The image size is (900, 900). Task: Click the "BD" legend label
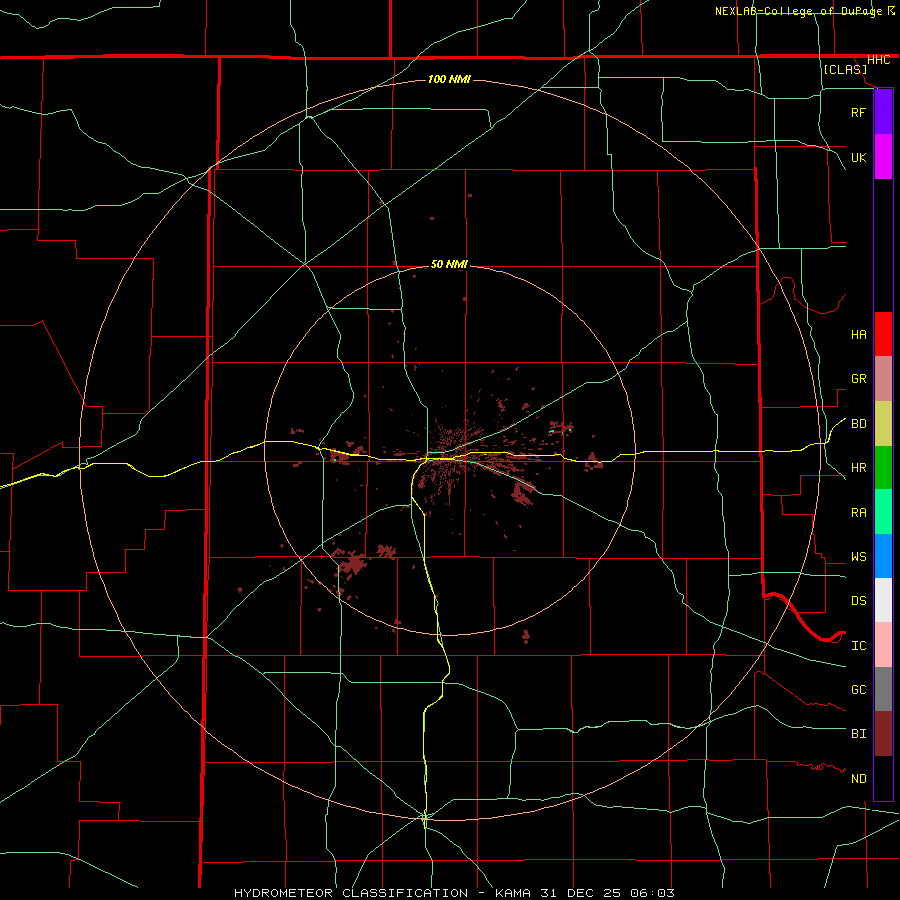(858, 424)
